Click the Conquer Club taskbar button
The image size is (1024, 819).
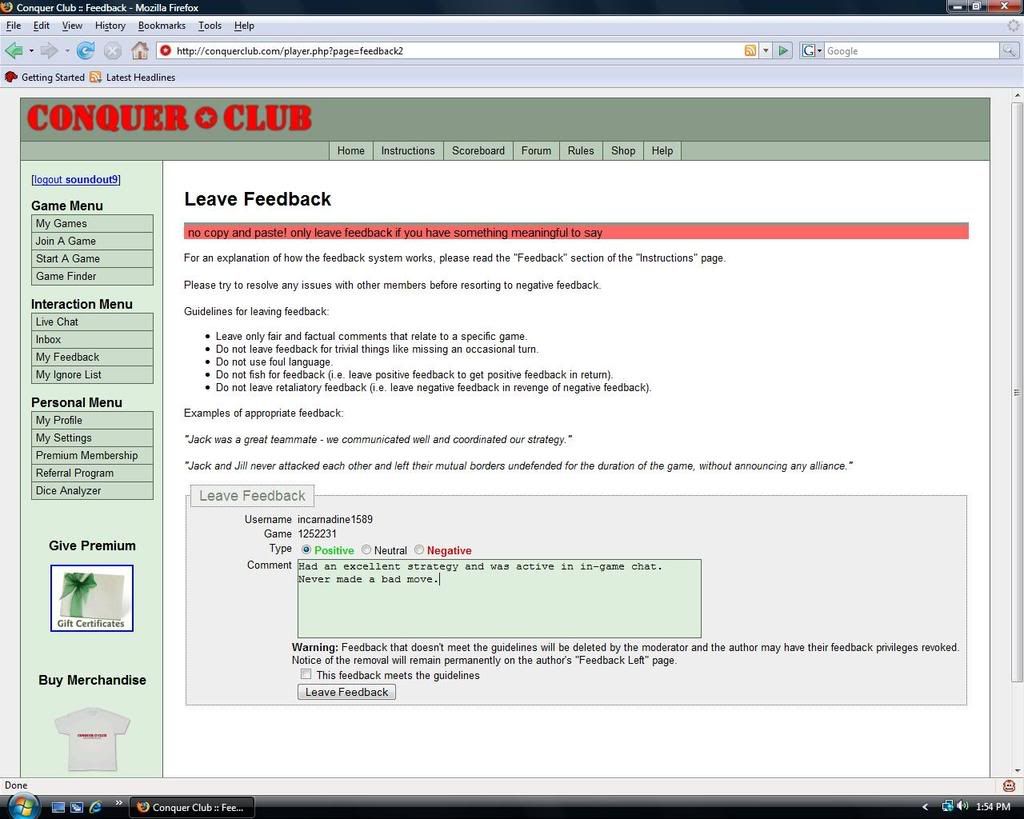192,807
